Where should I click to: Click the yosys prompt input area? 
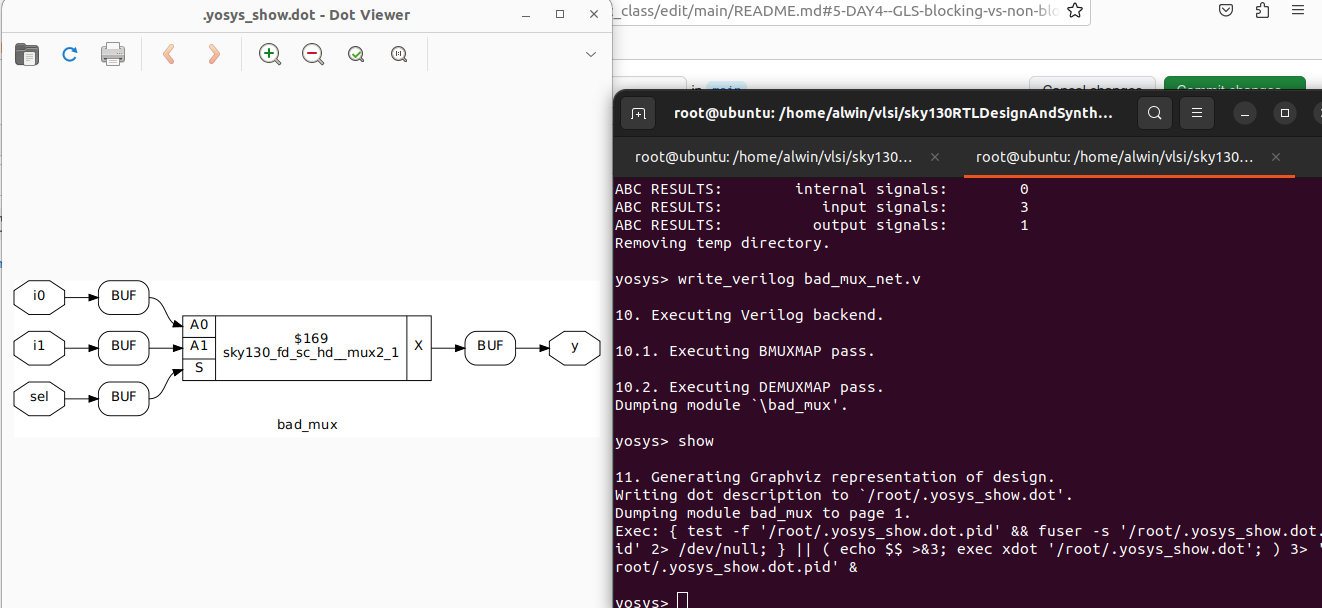(683, 599)
